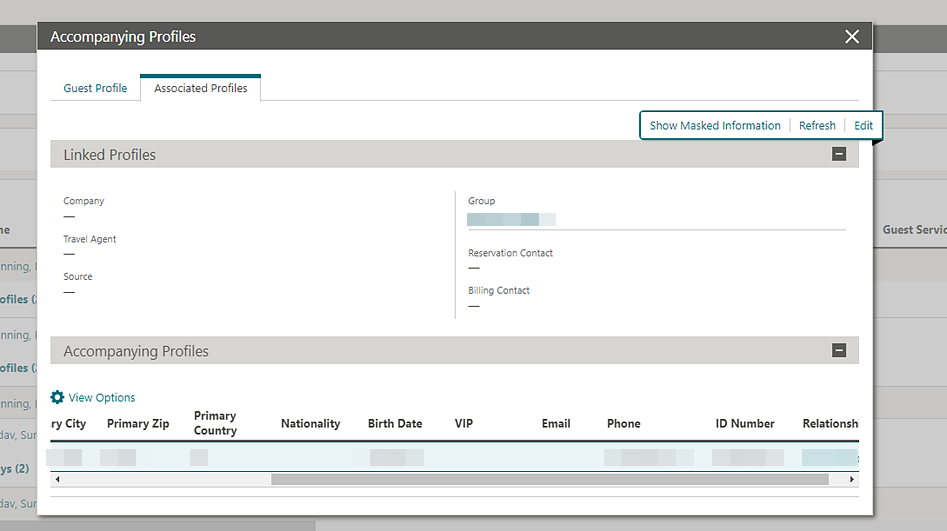Click the table's left scroll arrow

point(57,480)
